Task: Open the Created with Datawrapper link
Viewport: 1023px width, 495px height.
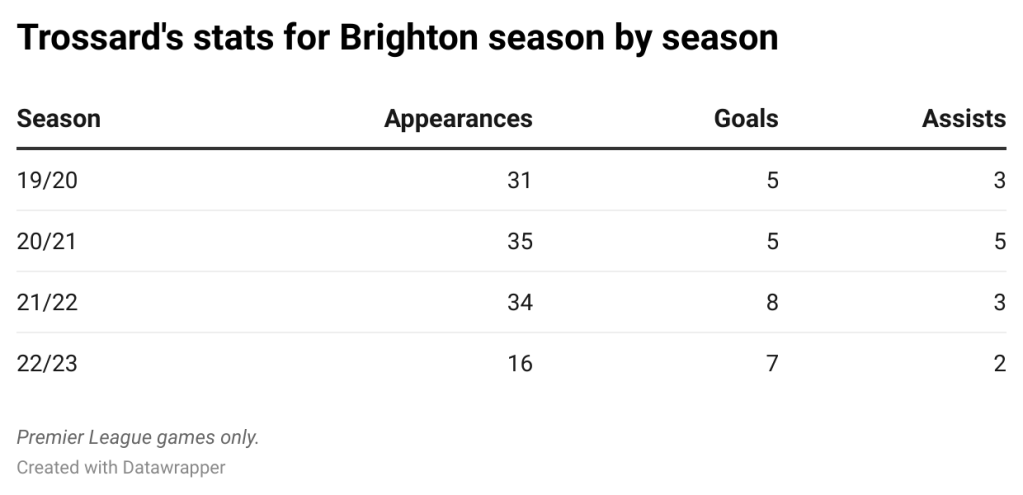Action: coord(121,467)
